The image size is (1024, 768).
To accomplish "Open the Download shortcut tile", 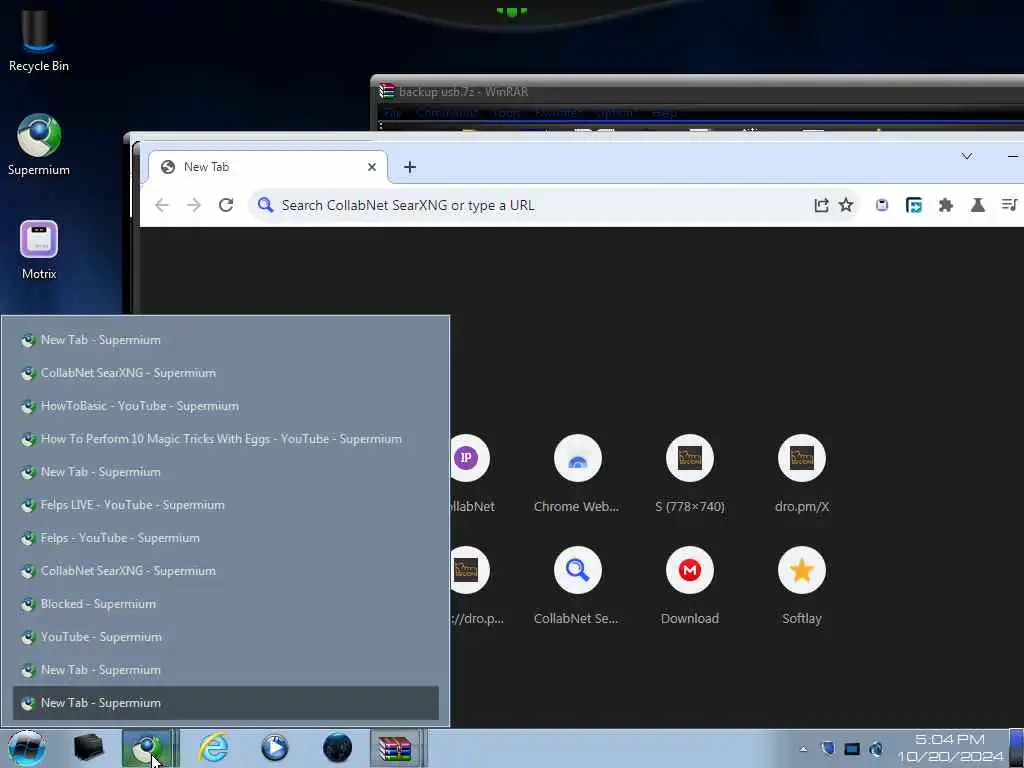I will point(690,586).
